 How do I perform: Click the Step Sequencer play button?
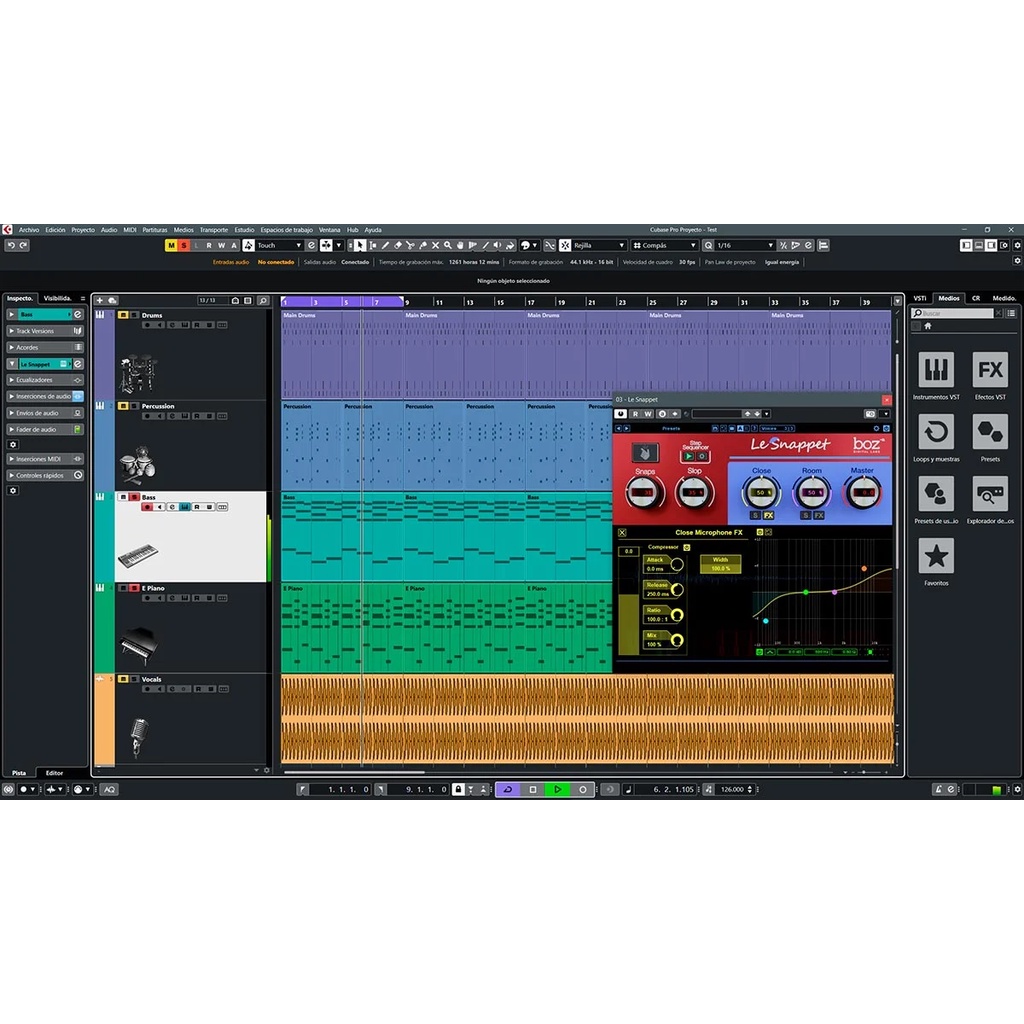689,456
